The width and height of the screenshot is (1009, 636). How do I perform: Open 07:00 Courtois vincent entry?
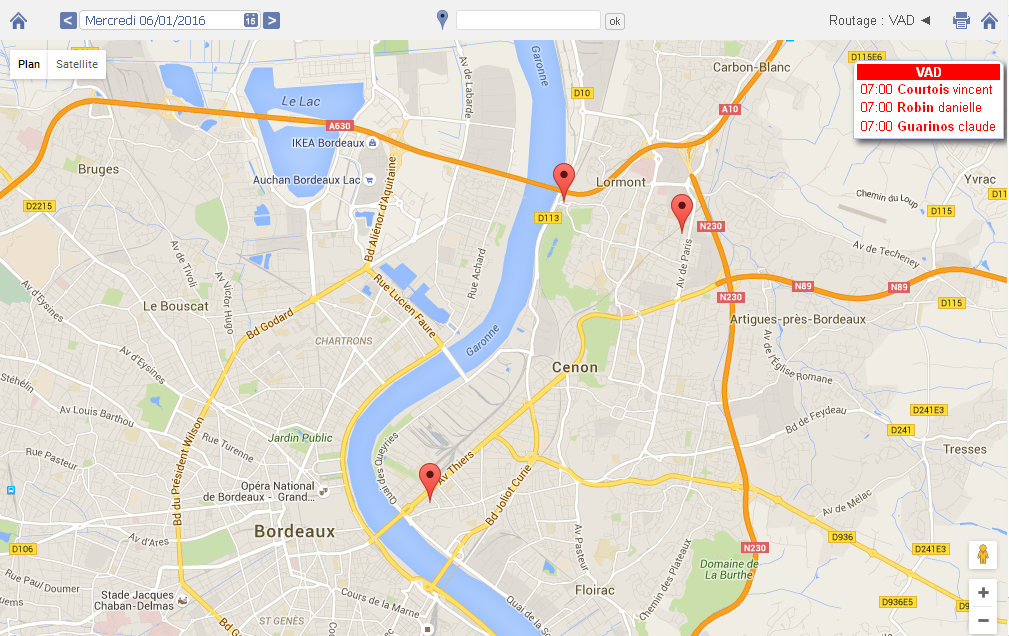(x=926, y=89)
